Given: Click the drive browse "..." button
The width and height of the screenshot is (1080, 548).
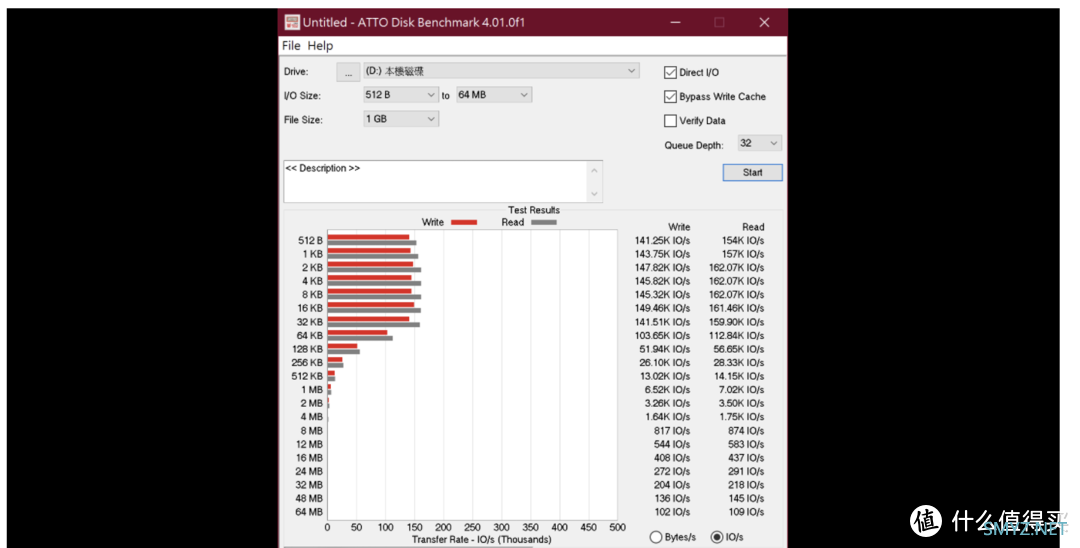Looking at the screenshot, I should 348,72.
